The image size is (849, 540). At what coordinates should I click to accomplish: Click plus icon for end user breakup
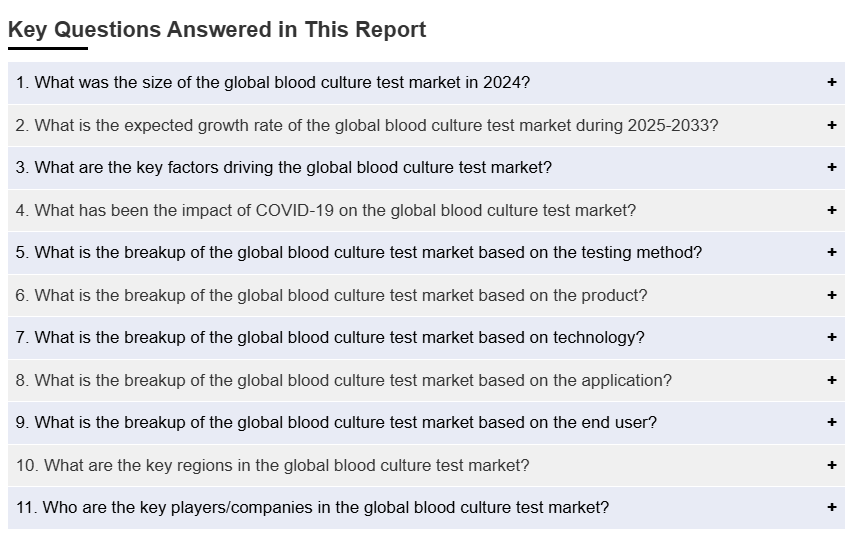click(x=831, y=423)
